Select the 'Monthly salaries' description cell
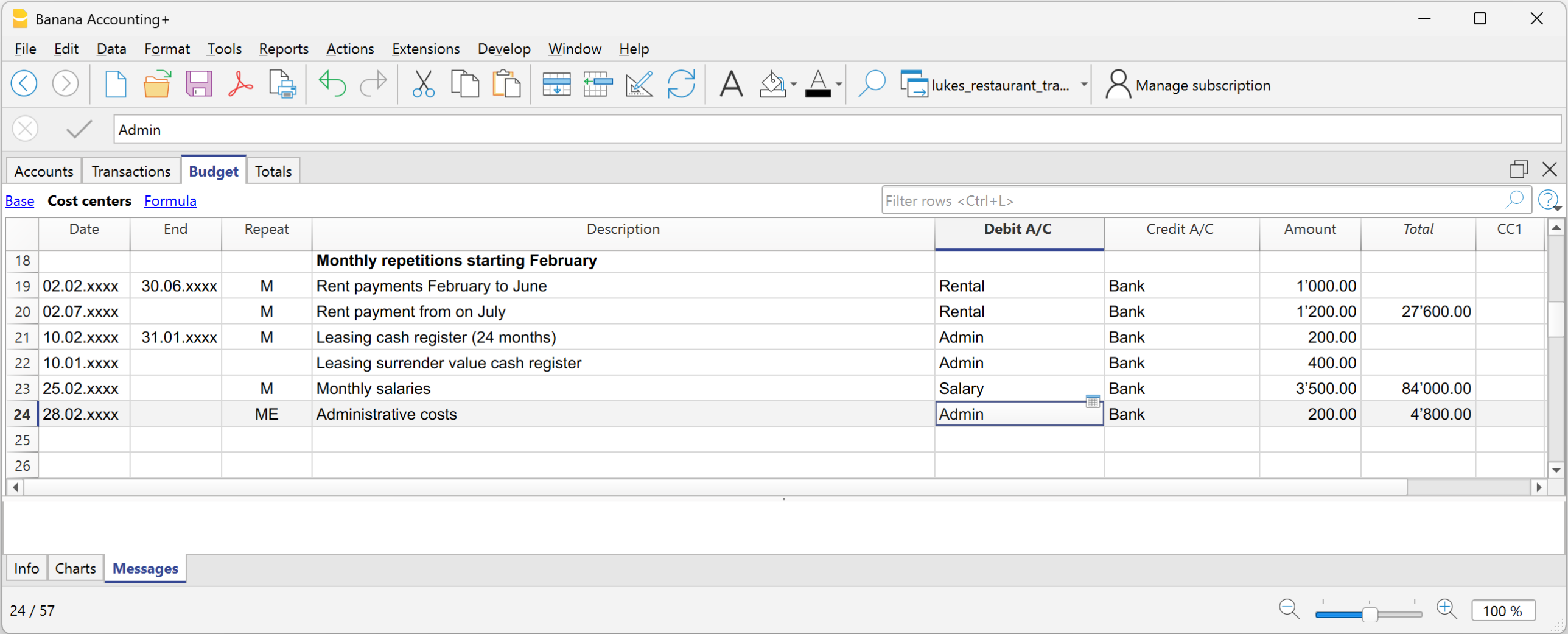Image resolution: width=1568 pixels, height=634 pixels. click(623, 389)
